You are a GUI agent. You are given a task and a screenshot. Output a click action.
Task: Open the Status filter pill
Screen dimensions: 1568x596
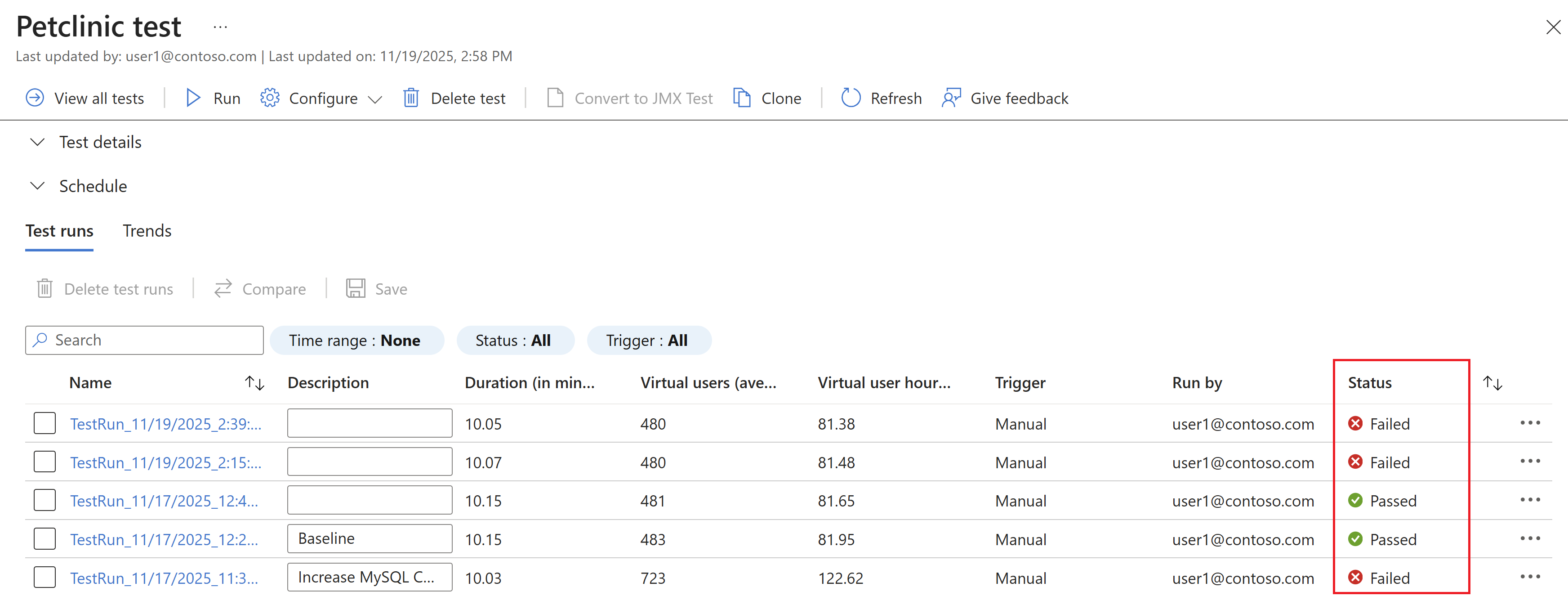(515, 341)
